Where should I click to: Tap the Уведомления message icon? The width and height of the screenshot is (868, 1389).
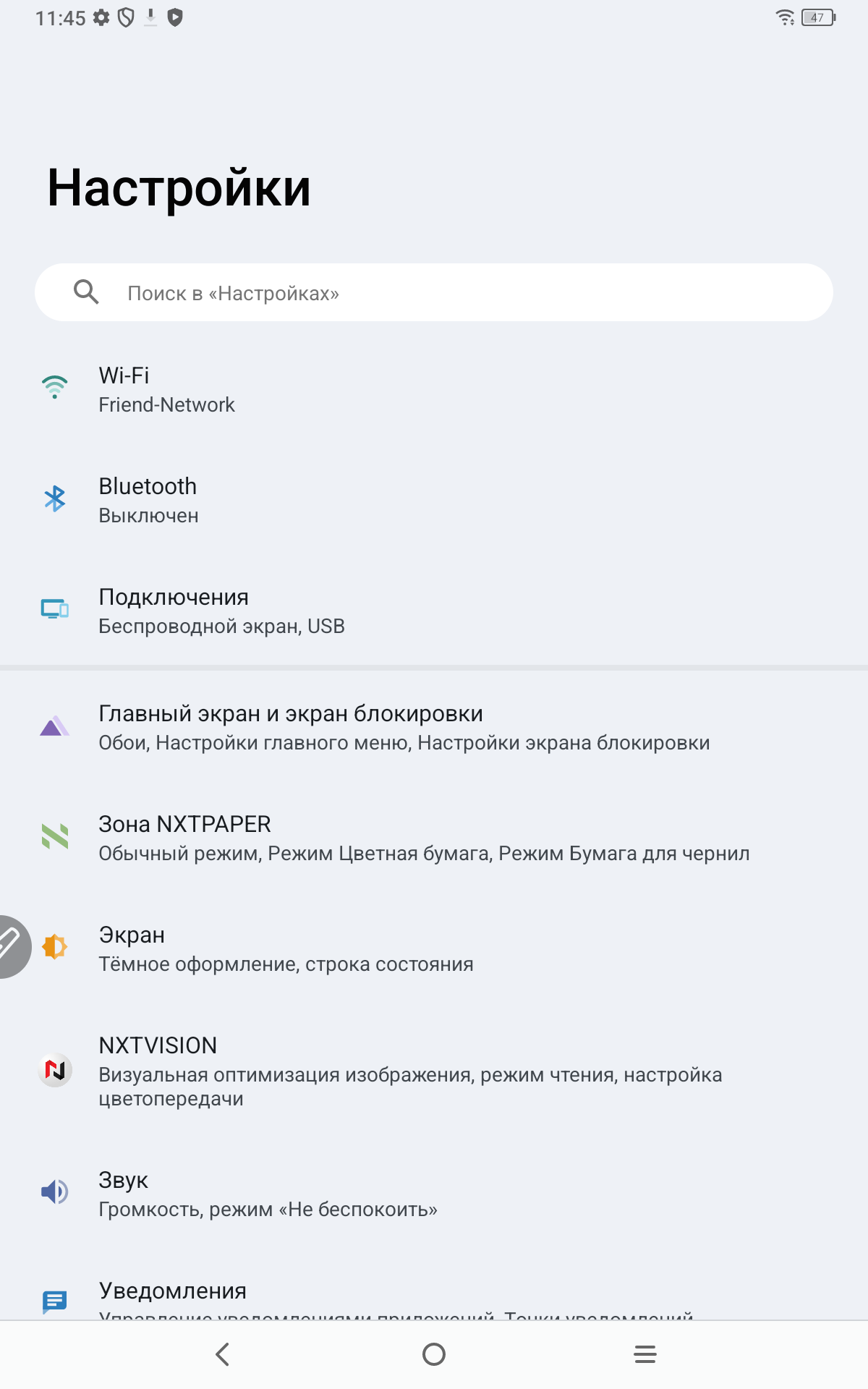[x=55, y=1301]
